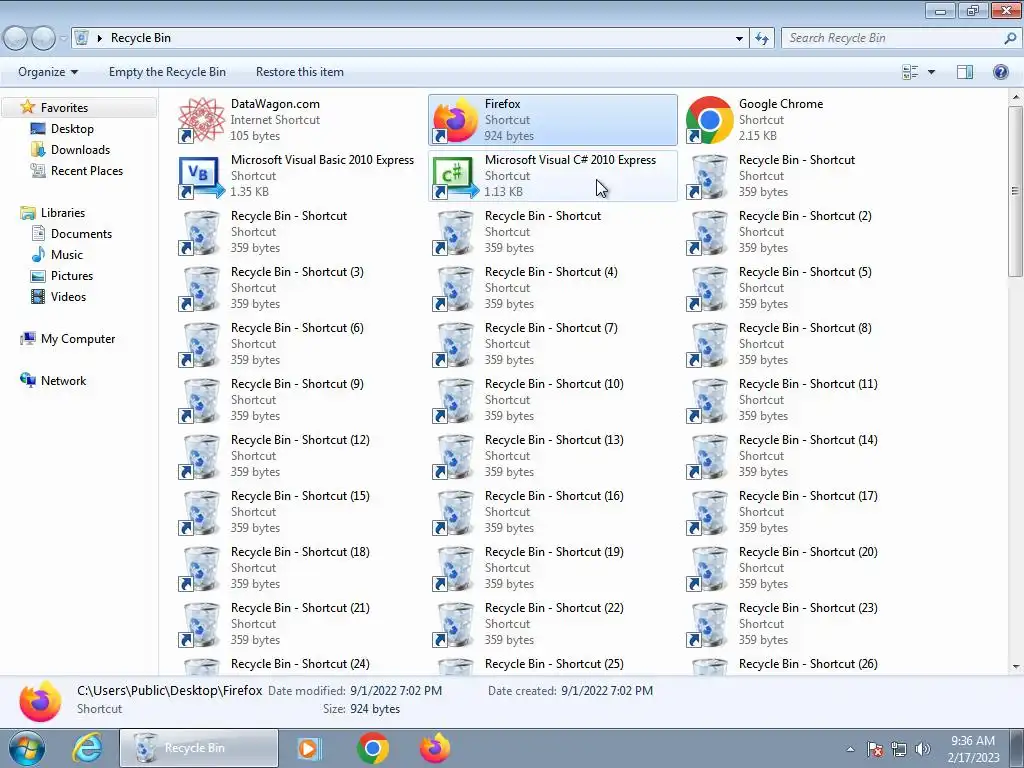Change view using the views icon
This screenshot has height=768, width=1024.
click(910, 72)
